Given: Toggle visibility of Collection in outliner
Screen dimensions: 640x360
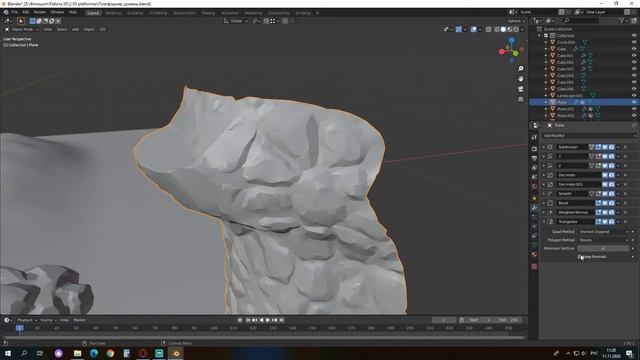Looking at the screenshot, I should coord(634,36).
